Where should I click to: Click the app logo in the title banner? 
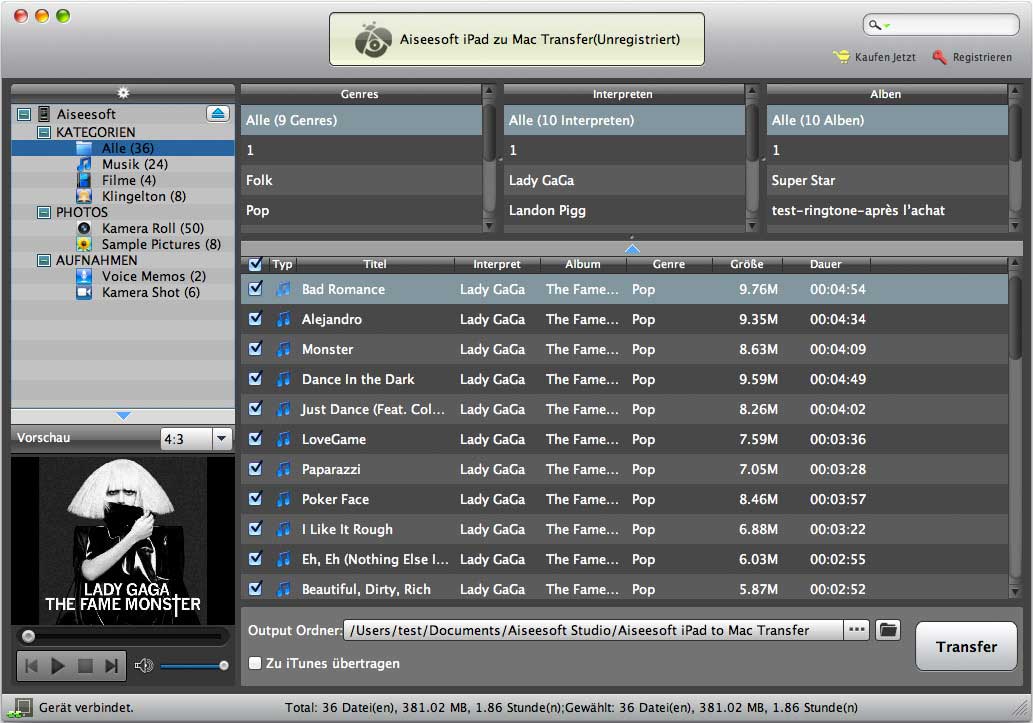click(x=373, y=40)
